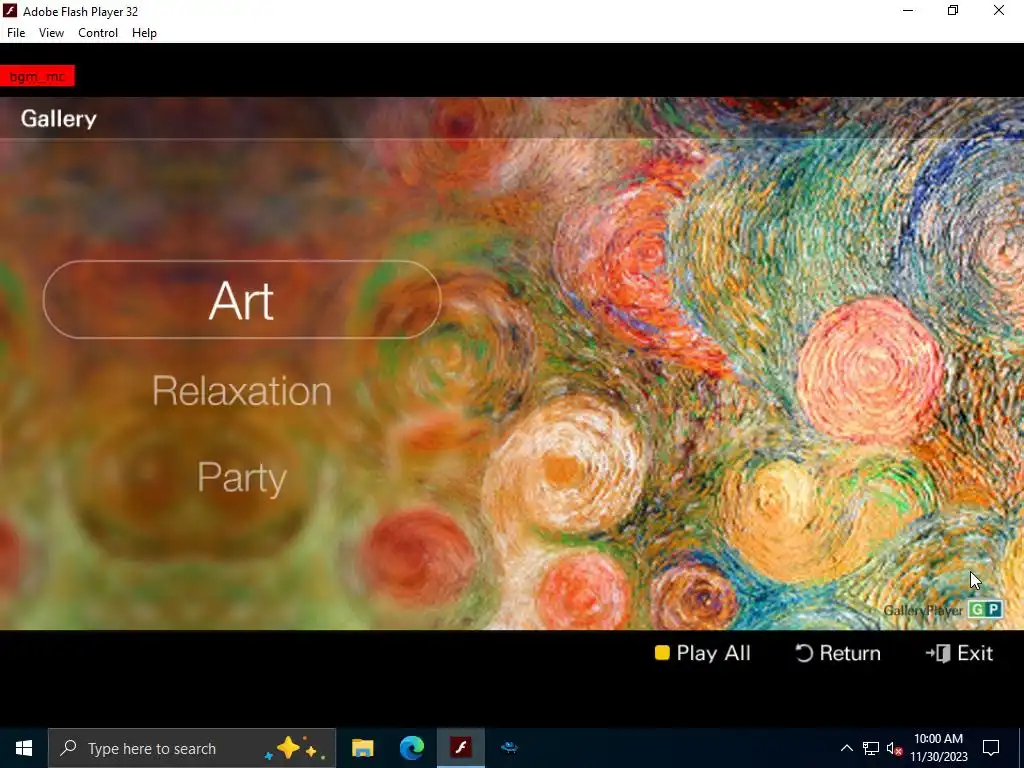Open the View menu

pos(51,33)
